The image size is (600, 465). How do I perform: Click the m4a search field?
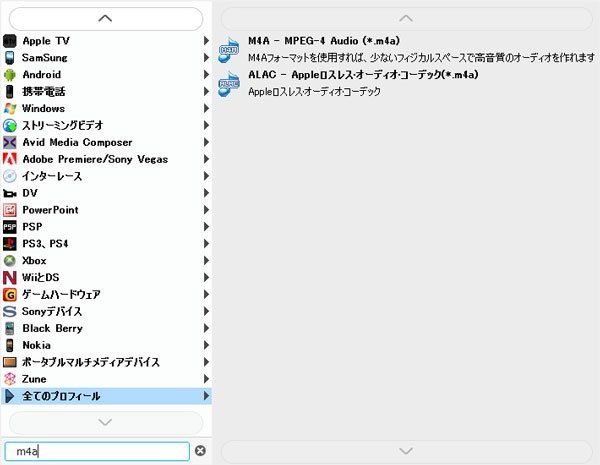[97, 451]
